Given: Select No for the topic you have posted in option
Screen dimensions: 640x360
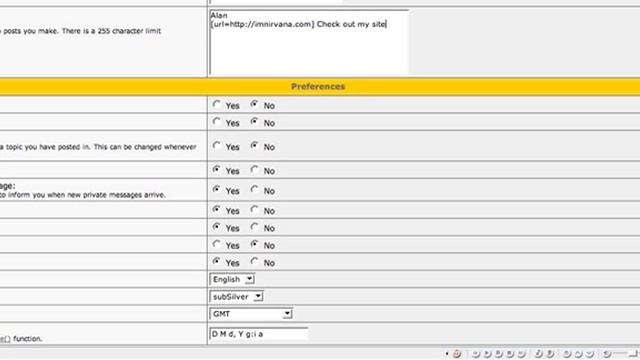Looking at the screenshot, I should 254,146.
